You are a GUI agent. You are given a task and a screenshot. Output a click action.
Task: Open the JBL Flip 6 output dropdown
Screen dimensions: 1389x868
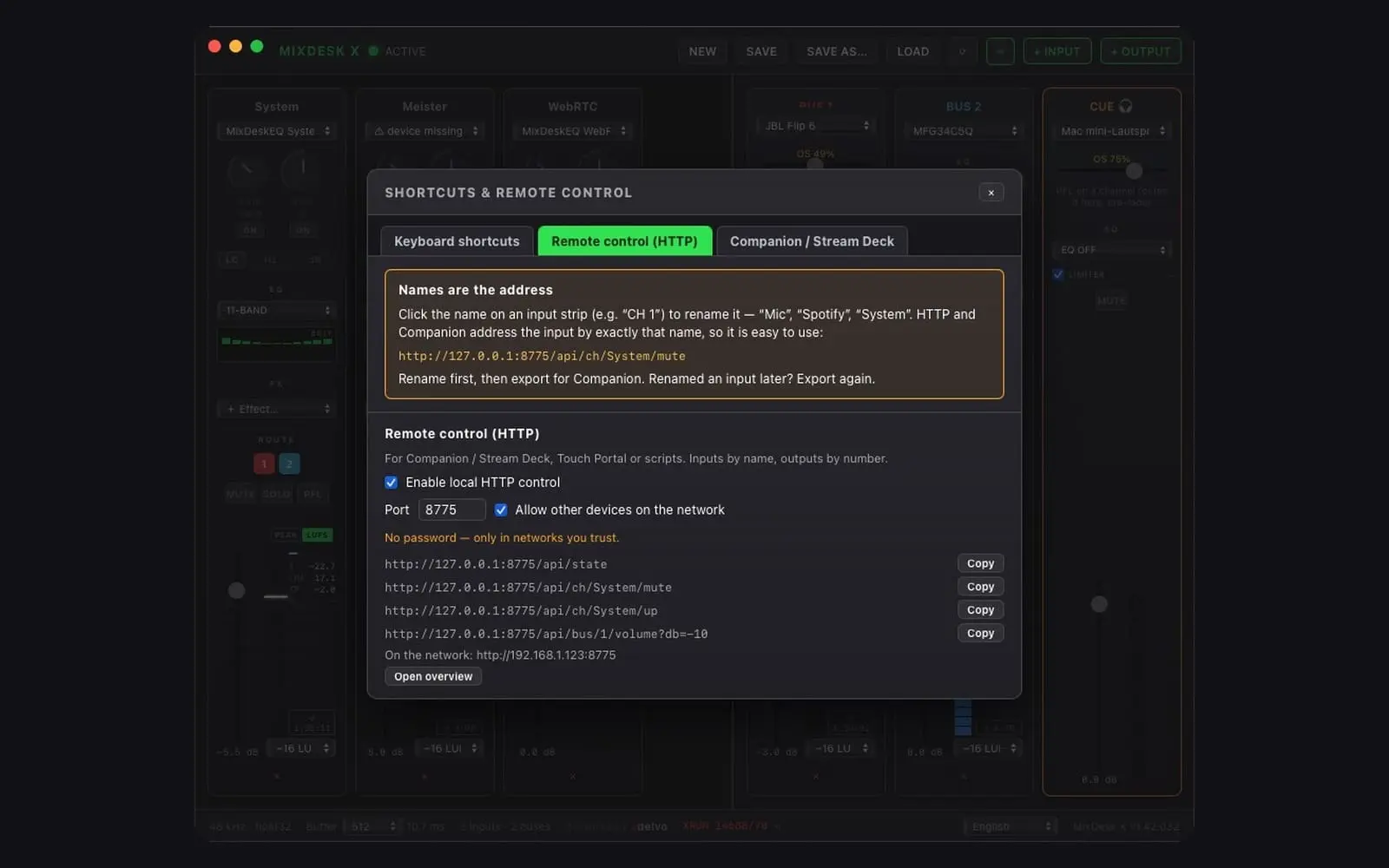coord(815,126)
